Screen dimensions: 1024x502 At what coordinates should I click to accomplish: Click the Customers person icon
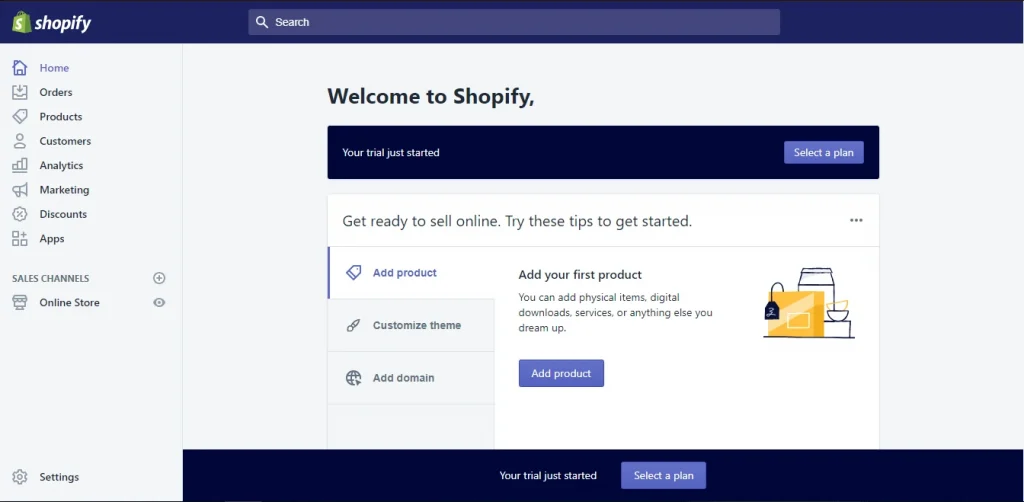(20, 141)
